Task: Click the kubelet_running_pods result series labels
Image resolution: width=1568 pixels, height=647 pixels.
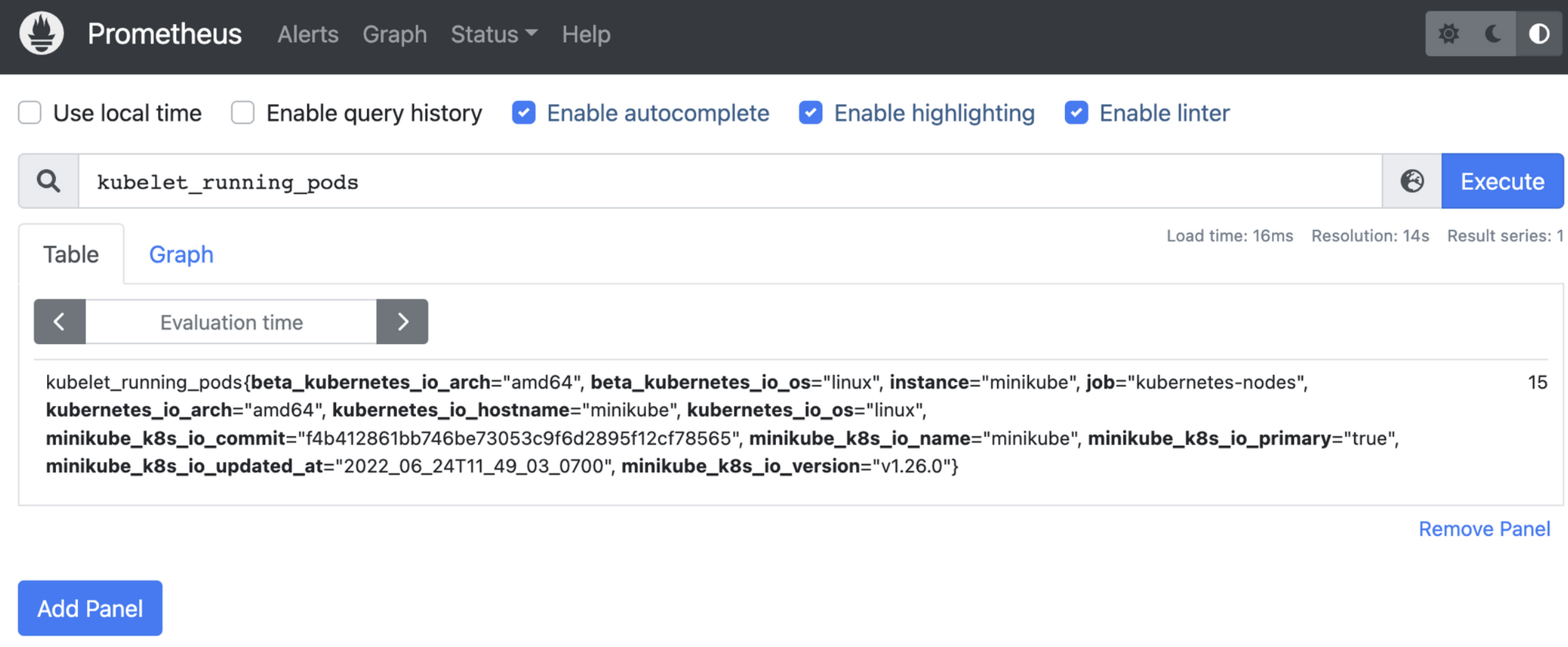Action: (721, 424)
